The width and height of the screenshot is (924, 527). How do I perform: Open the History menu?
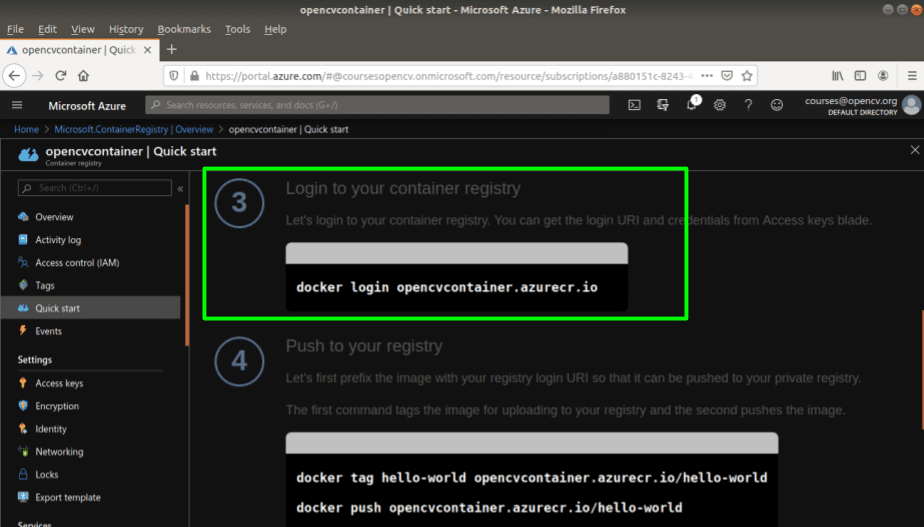coord(126,29)
